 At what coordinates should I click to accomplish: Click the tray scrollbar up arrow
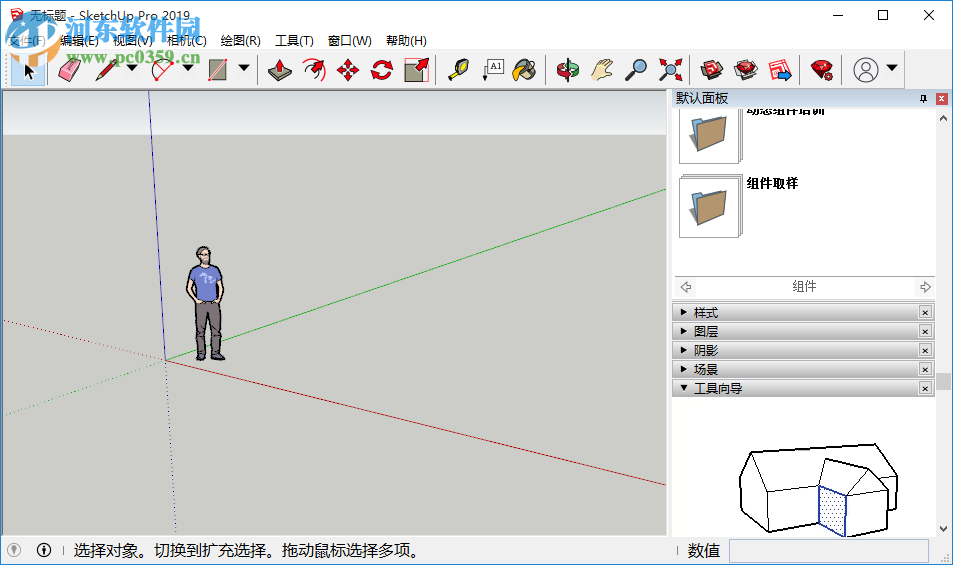[943, 118]
